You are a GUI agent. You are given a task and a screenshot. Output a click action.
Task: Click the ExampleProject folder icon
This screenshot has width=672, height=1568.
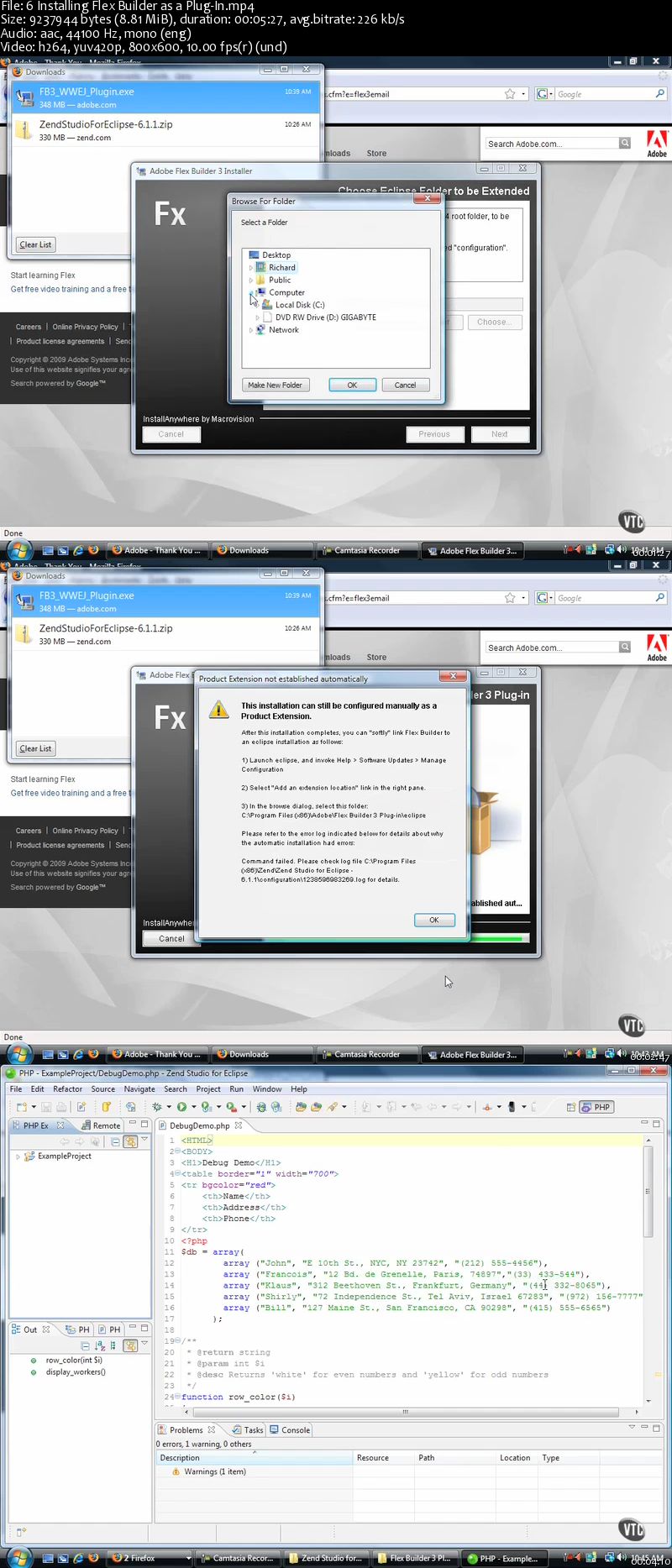point(29,1156)
